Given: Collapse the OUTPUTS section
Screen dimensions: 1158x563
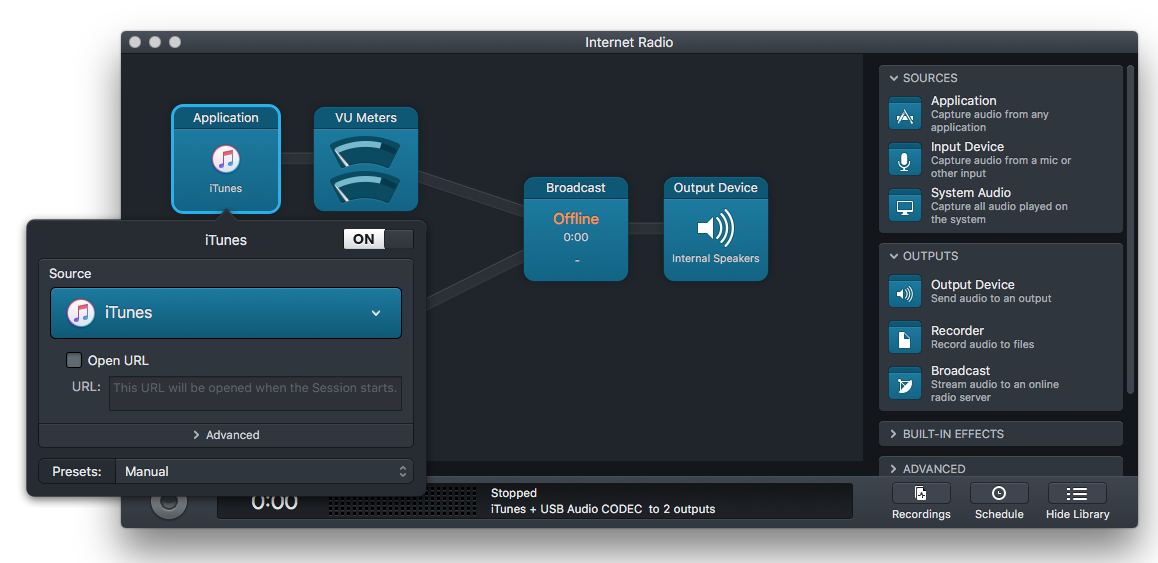Looking at the screenshot, I should (894, 256).
